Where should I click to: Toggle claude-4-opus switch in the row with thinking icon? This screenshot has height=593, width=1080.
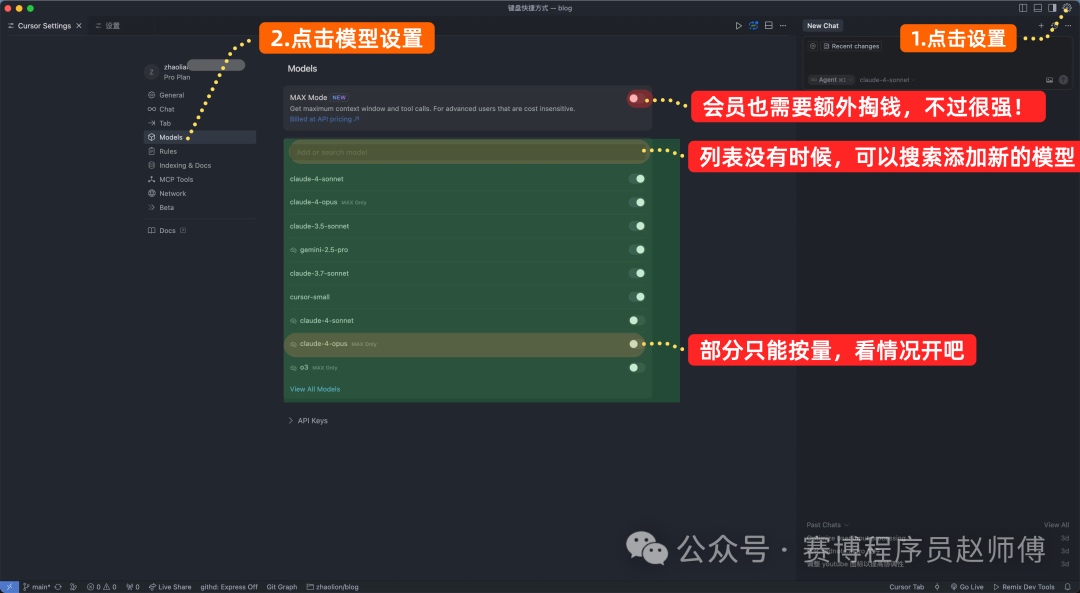tap(636, 344)
